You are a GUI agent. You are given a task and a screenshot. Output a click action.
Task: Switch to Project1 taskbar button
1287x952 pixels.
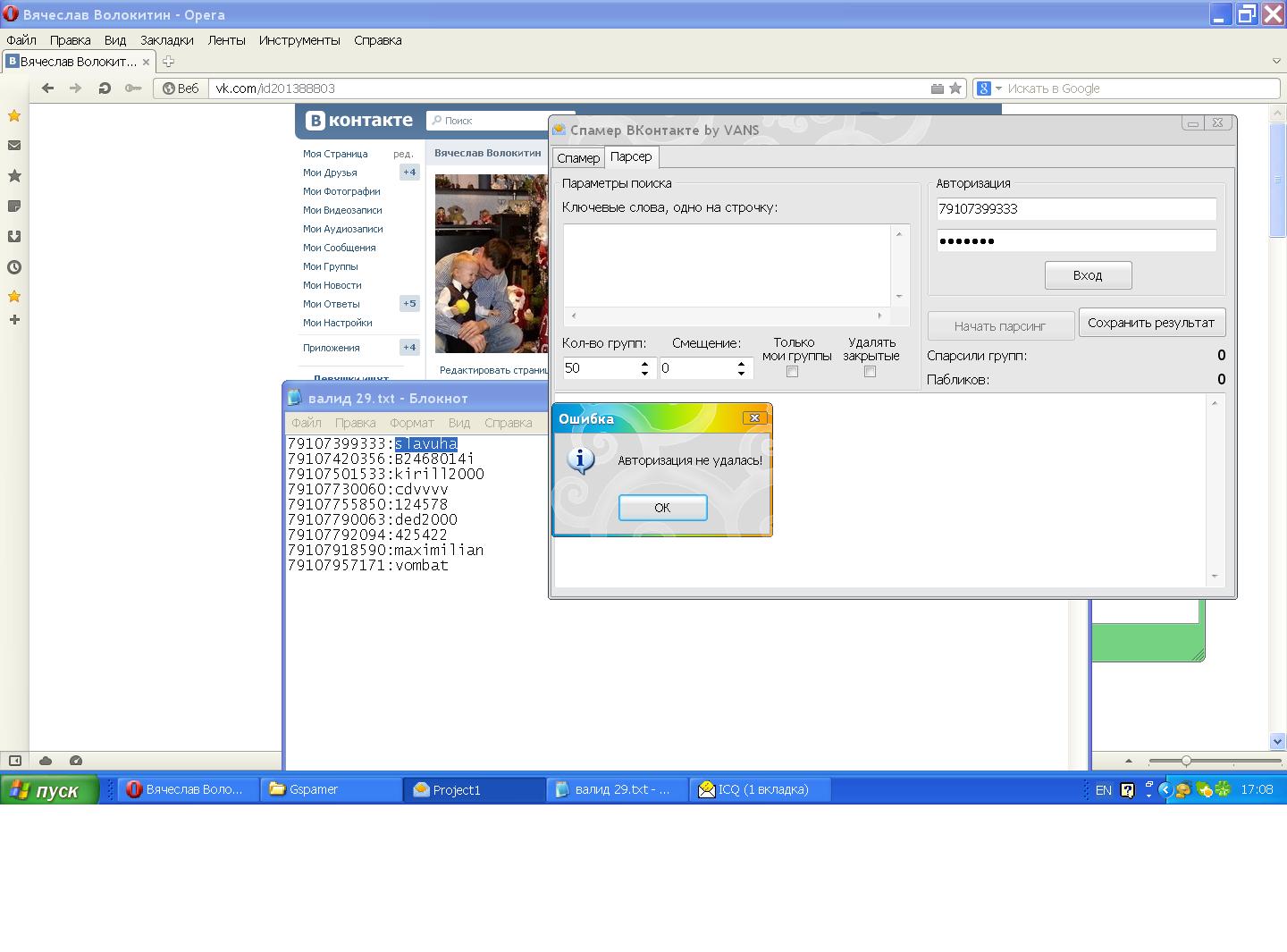pos(475,789)
